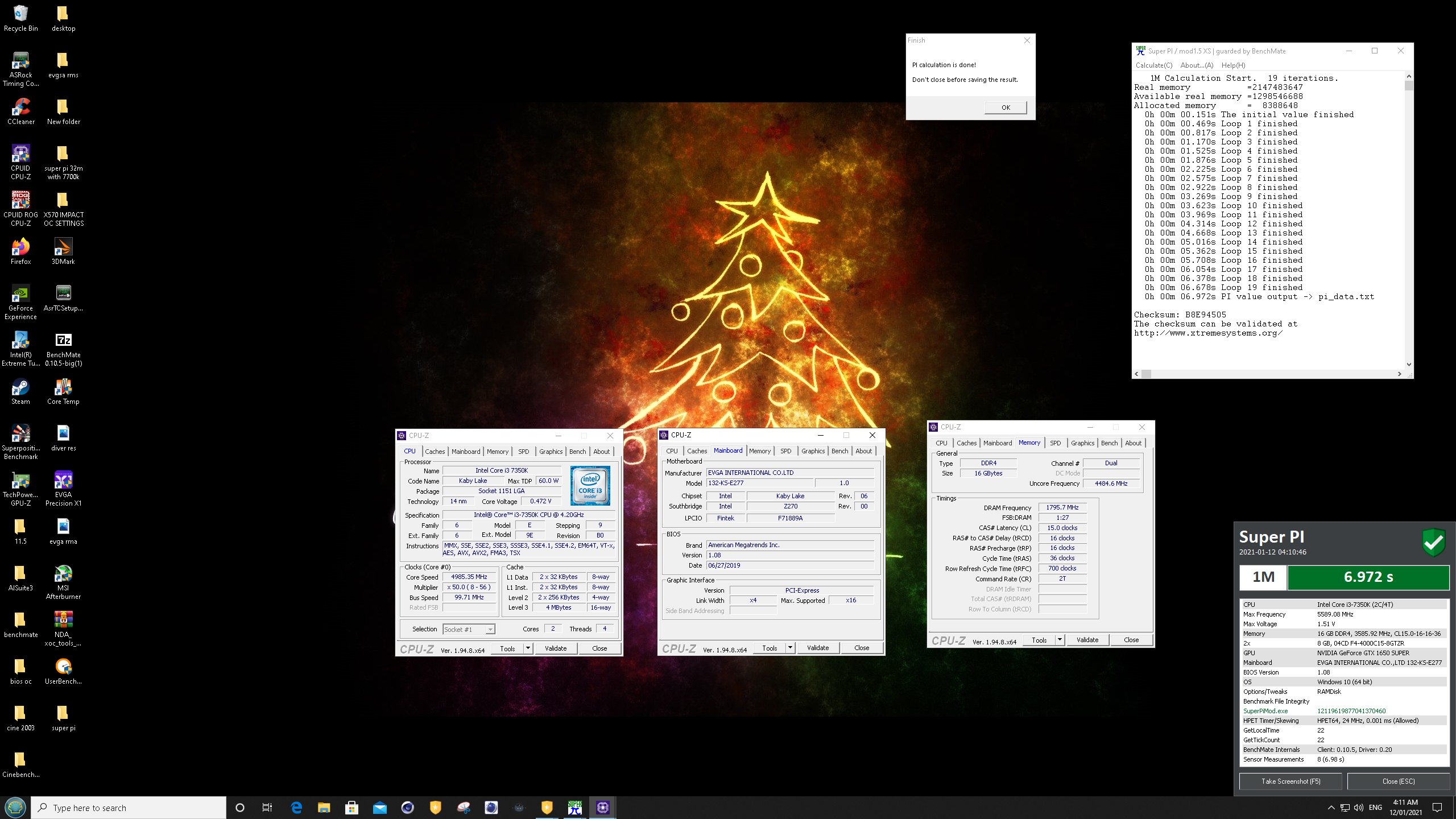This screenshot has width=1456, height=819.
Task: Open Microsoft Store from the taskbar
Action: (x=352, y=807)
